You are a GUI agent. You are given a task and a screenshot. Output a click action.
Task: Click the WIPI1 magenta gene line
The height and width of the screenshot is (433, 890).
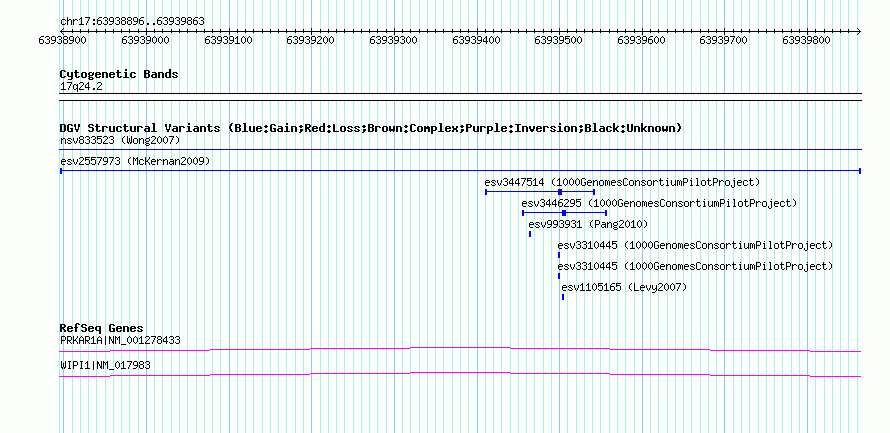click(x=460, y=374)
